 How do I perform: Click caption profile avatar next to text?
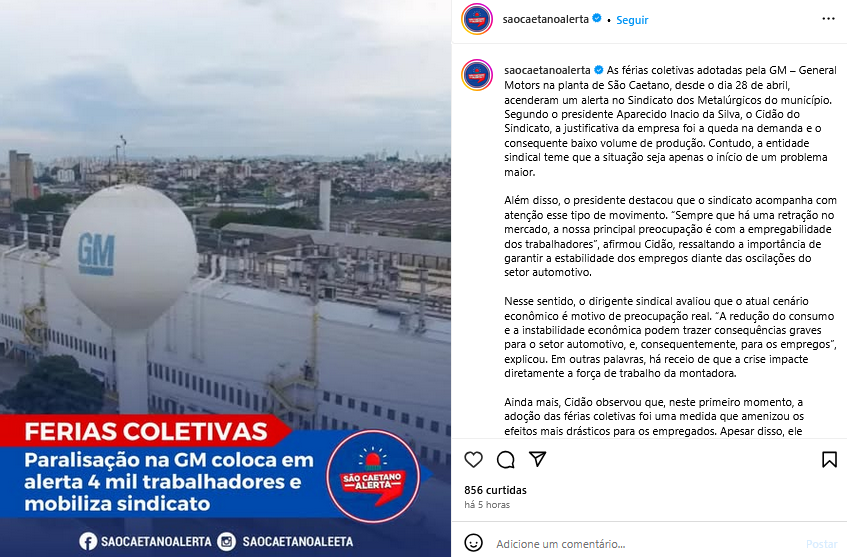coord(477,75)
